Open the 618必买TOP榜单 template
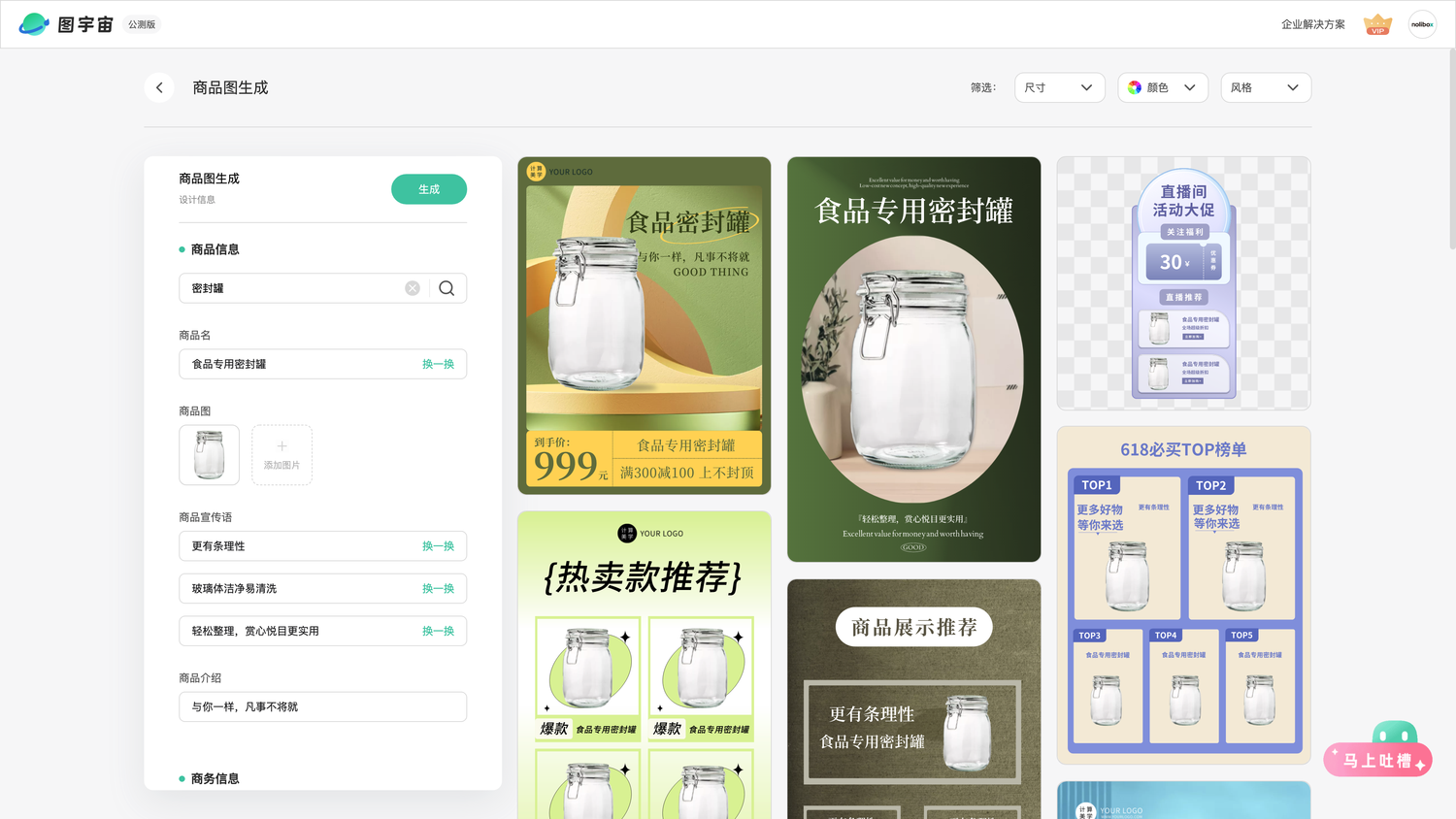This screenshot has width=1456, height=819. click(x=1183, y=595)
